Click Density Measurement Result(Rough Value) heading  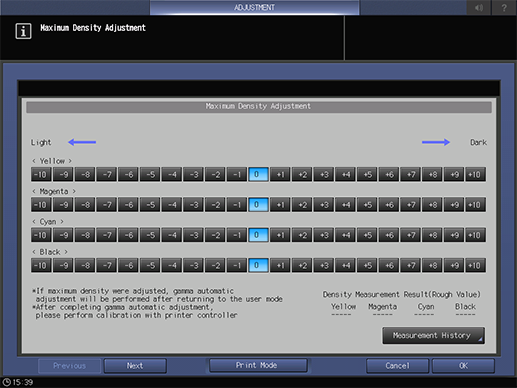(x=401, y=294)
